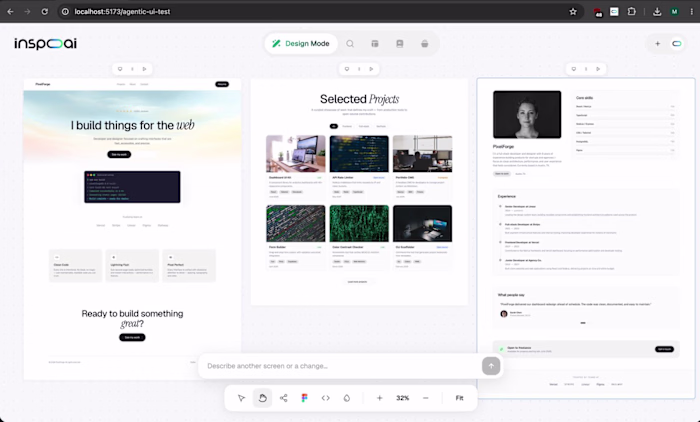The height and width of the screenshot is (422, 700).
Task: Click the Clean Code feature card
Action: point(75,266)
